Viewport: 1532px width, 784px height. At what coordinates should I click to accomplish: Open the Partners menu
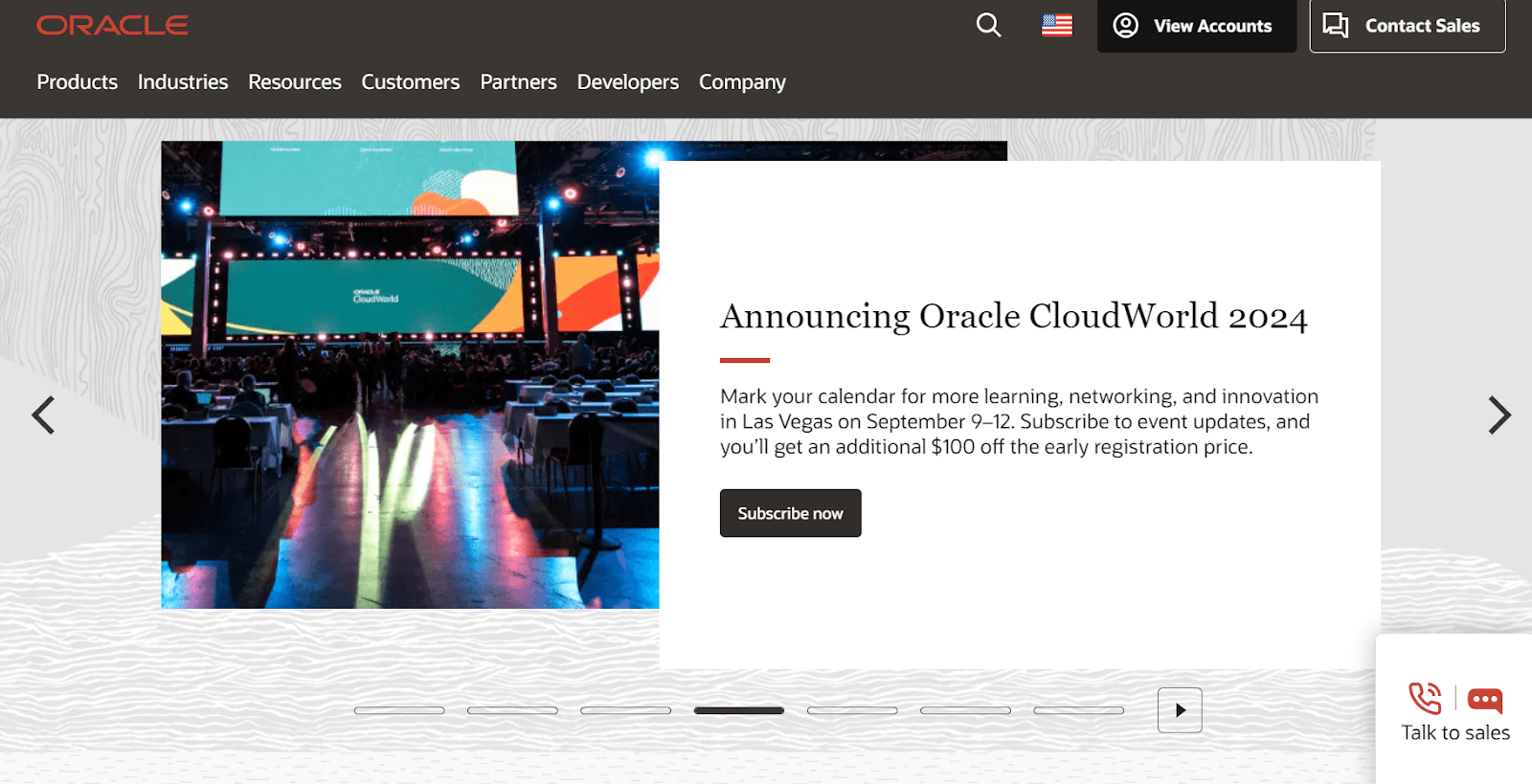click(x=518, y=82)
